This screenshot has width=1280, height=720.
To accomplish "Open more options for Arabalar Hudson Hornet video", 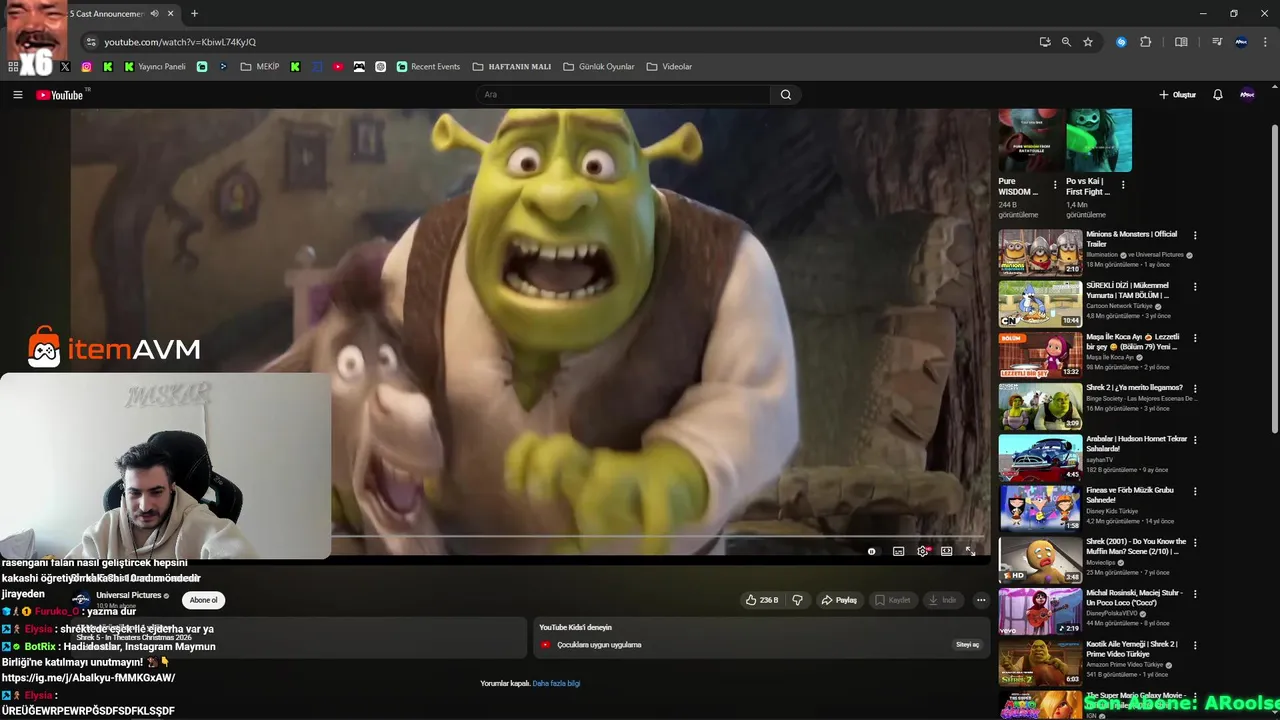I will click(x=1195, y=440).
